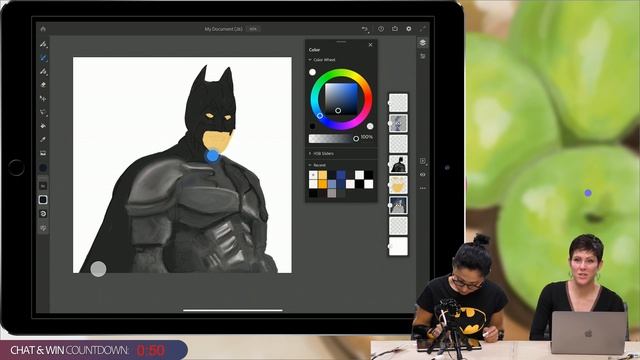
Task: Open the Help question mark icon
Action: (381, 29)
